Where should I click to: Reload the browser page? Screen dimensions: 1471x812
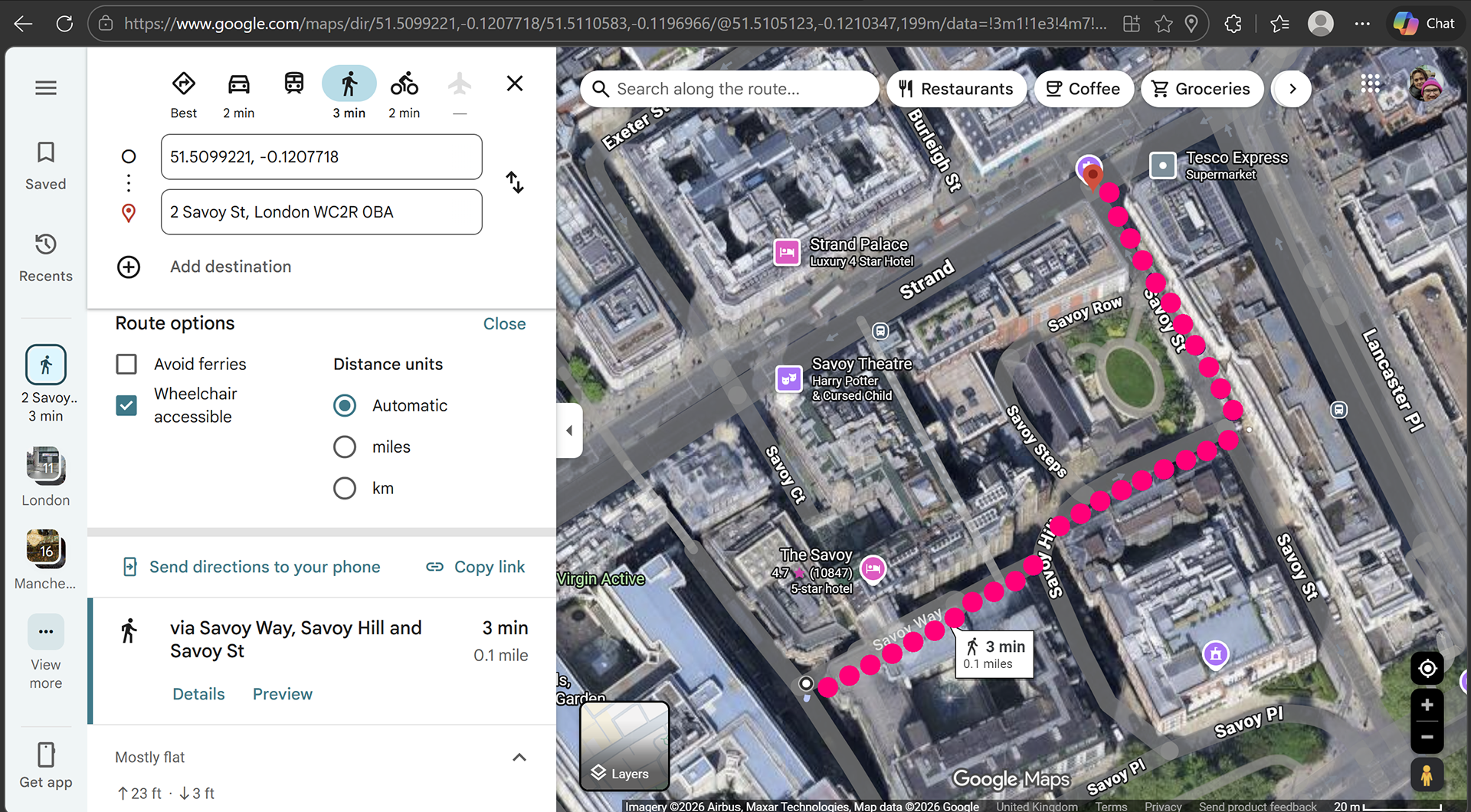(x=64, y=24)
